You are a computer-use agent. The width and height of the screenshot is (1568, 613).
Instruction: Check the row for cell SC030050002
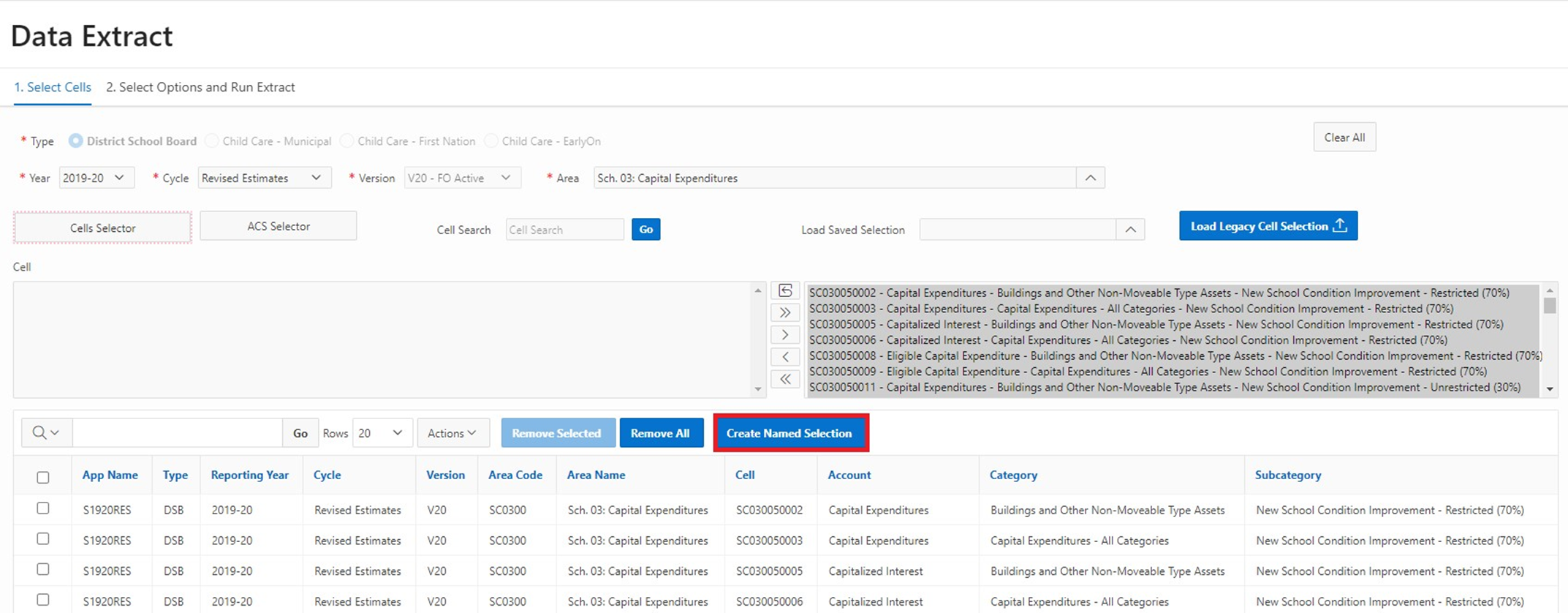(x=43, y=508)
